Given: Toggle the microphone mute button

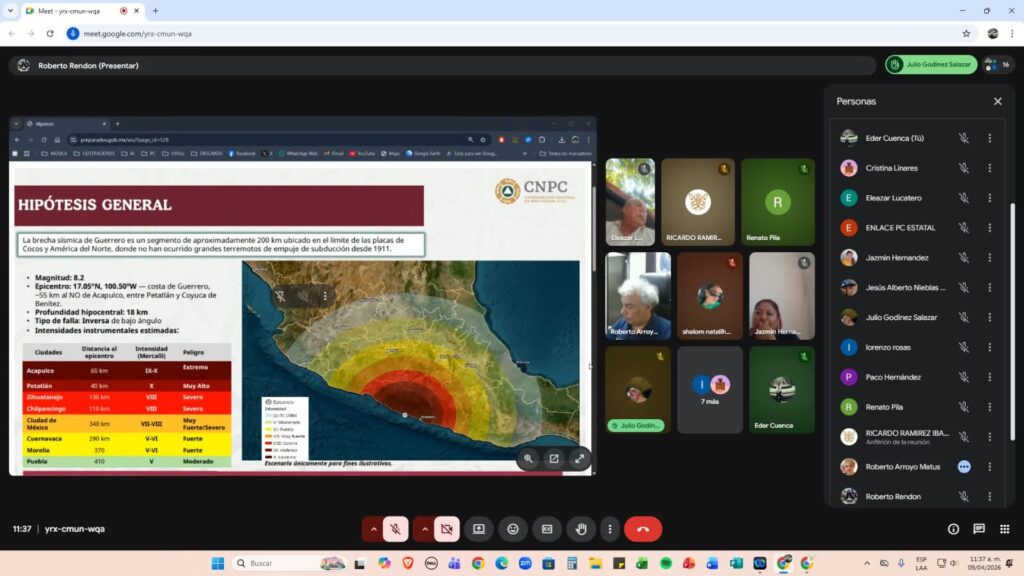Looking at the screenshot, I should click(396, 529).
